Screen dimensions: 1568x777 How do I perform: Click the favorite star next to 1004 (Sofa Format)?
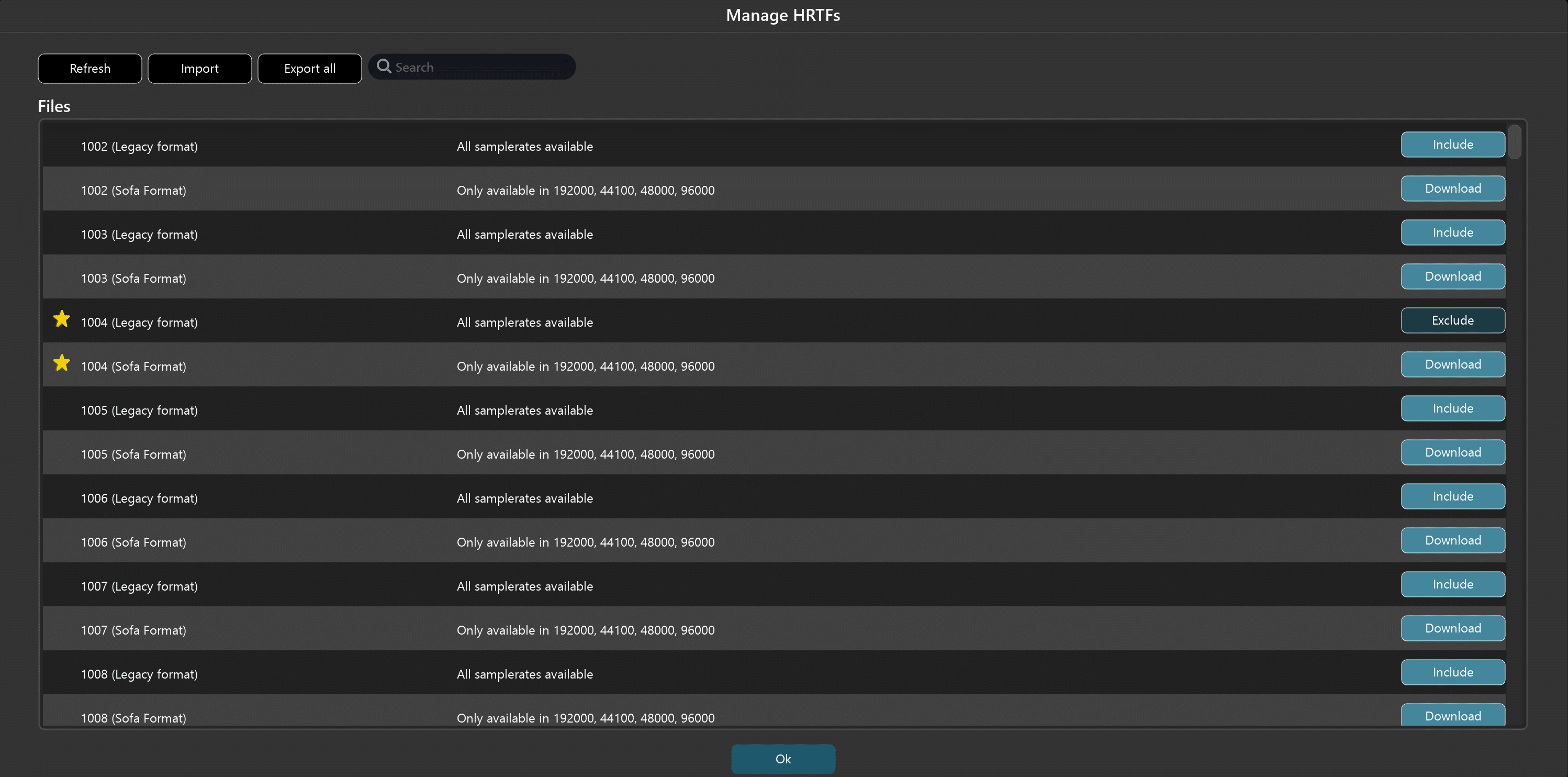(x=61, y=363)
